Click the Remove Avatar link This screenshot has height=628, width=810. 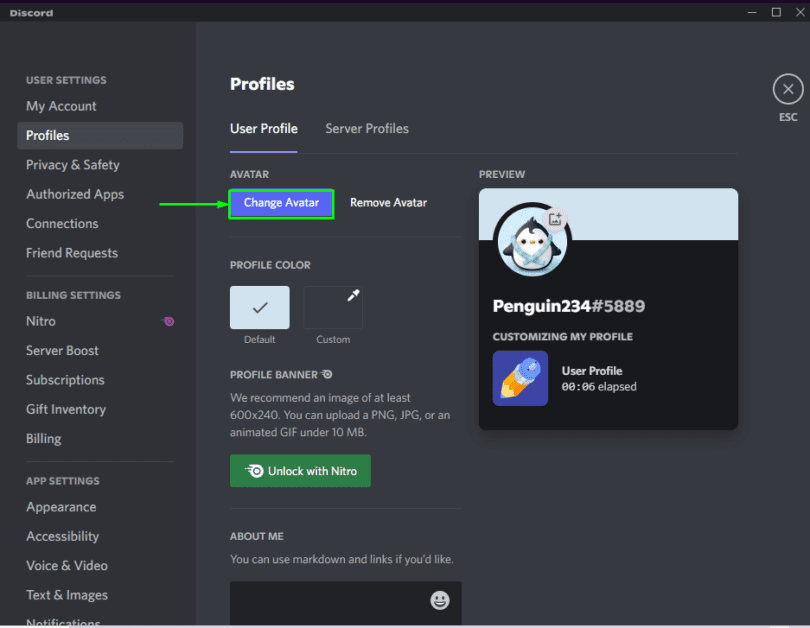coord(388,203)
